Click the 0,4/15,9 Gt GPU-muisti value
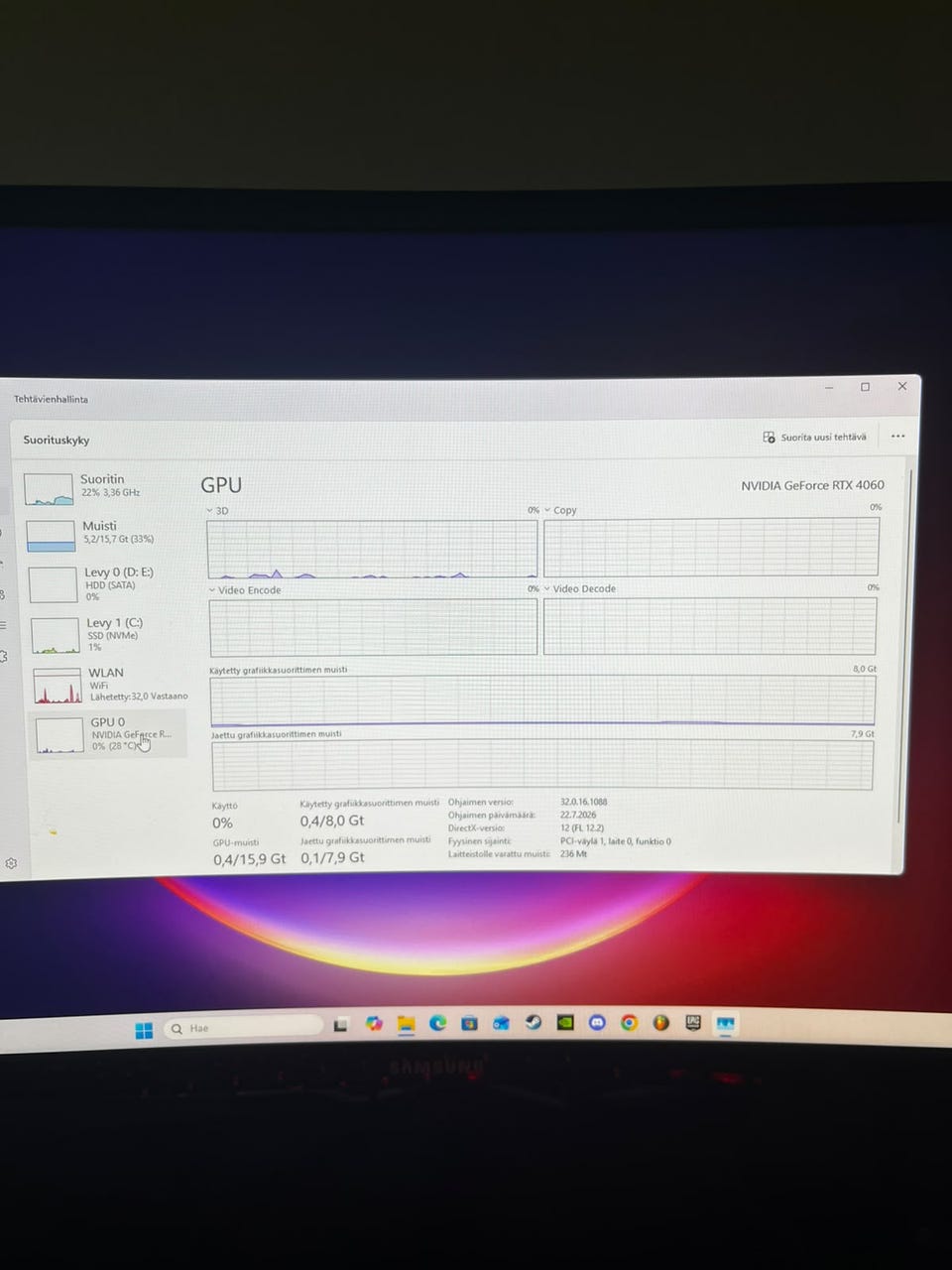Image resolution: width=952 pixels, height=1270 pixels. [x=249, y=859]
